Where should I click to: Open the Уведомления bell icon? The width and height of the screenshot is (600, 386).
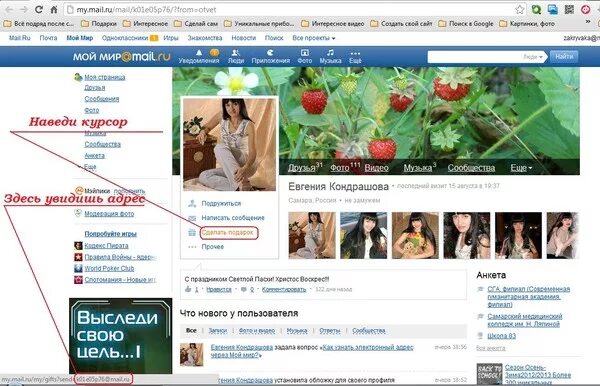point(199,53)
